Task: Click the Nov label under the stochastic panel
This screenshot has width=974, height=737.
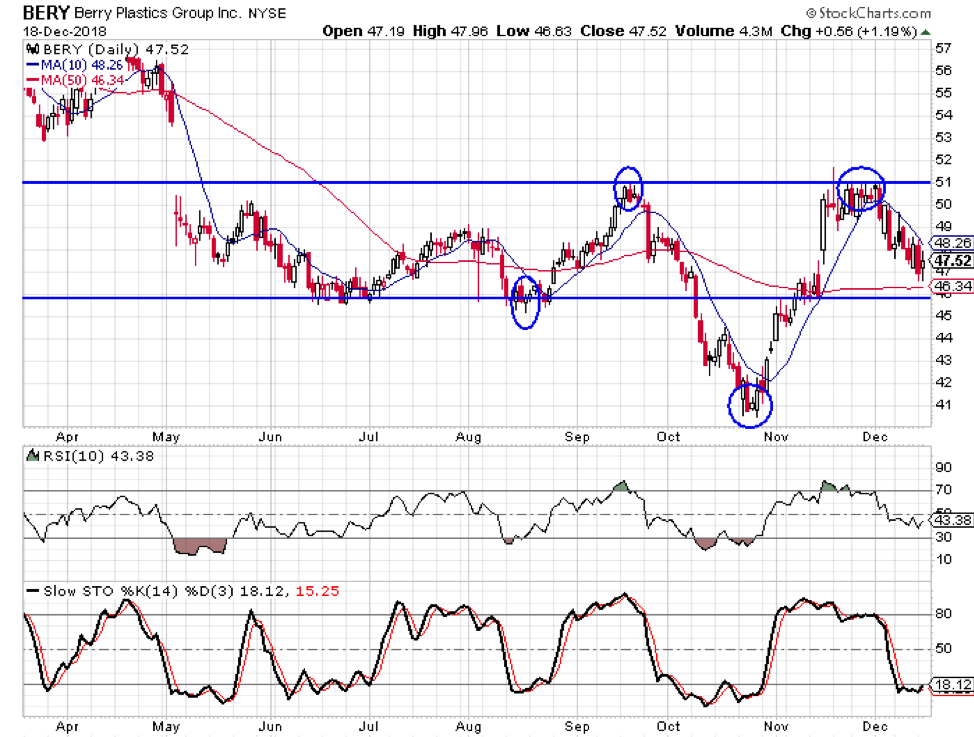Action: (x=776, y=726)
